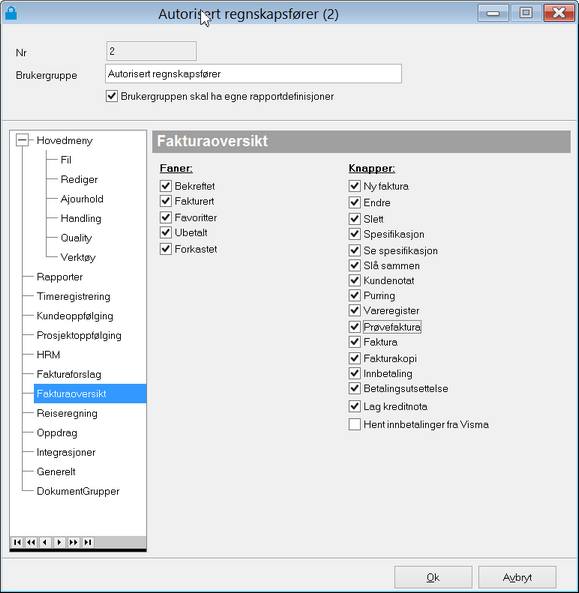579x593 pixels.
Task: Toggle the Ubetalt checkbox
Action: point(166,232)
